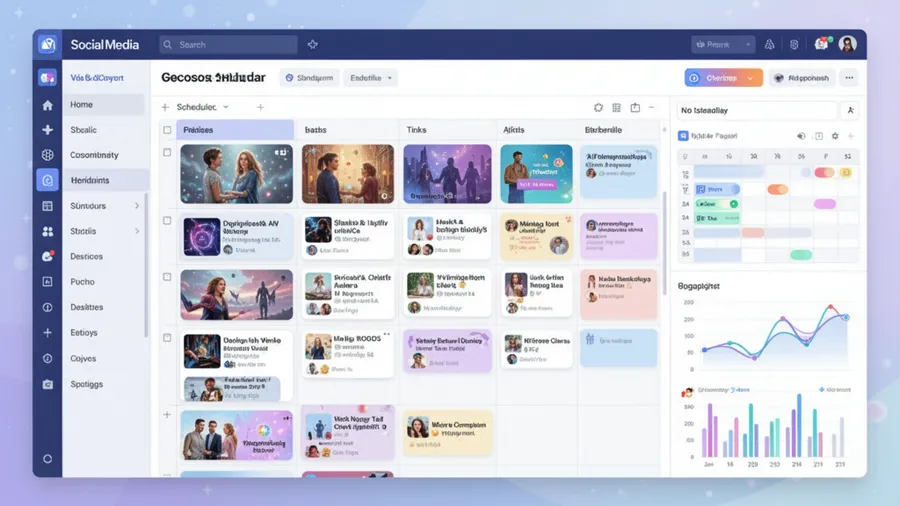Screen dimensions: 900x506
Task: Click the Slandgumm button
Action: (x=309, y=78)
